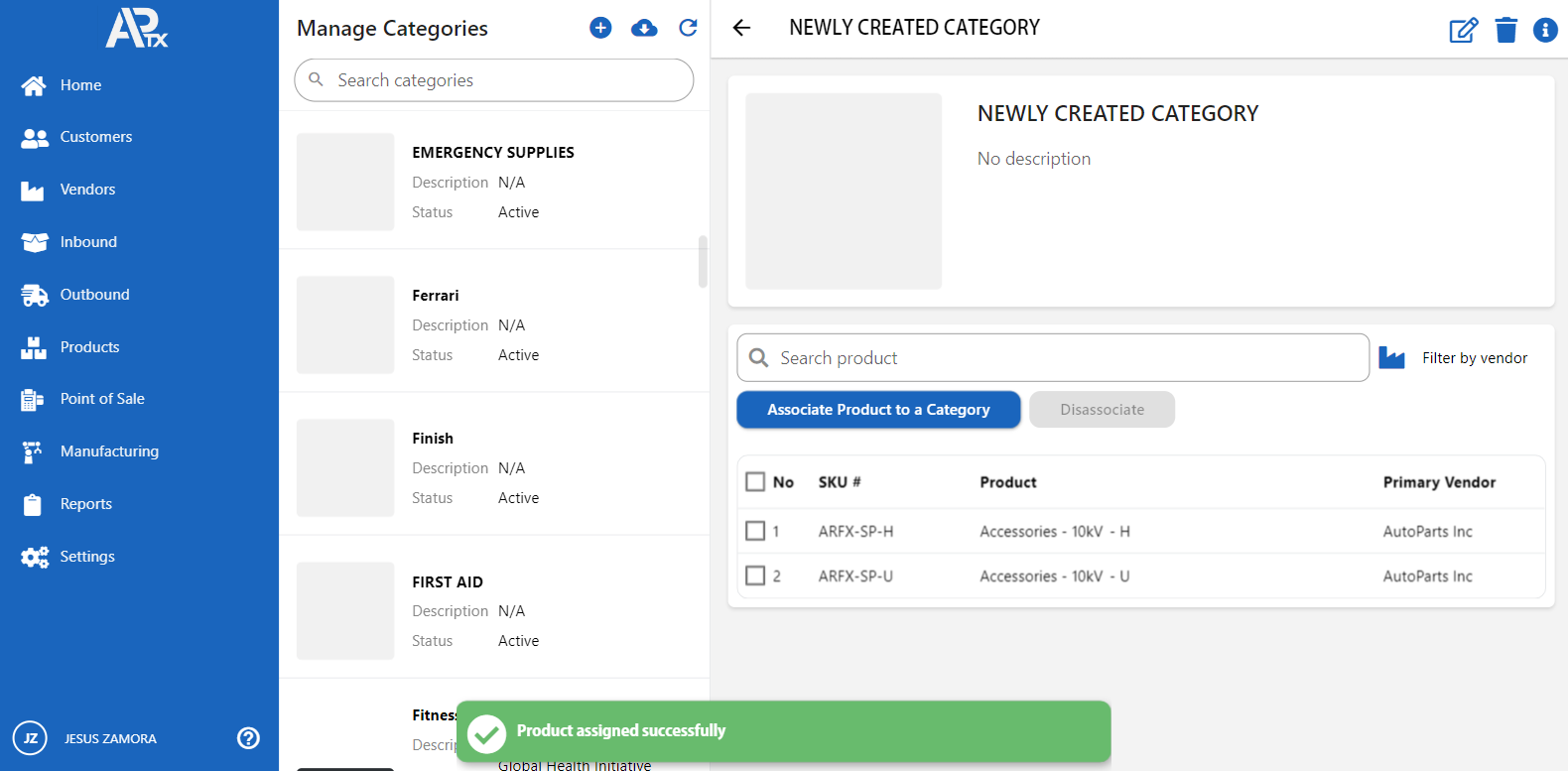Viewport: 1568px width, 771px height.
Task: Refresh the categories list
Action: coord(688,28)
